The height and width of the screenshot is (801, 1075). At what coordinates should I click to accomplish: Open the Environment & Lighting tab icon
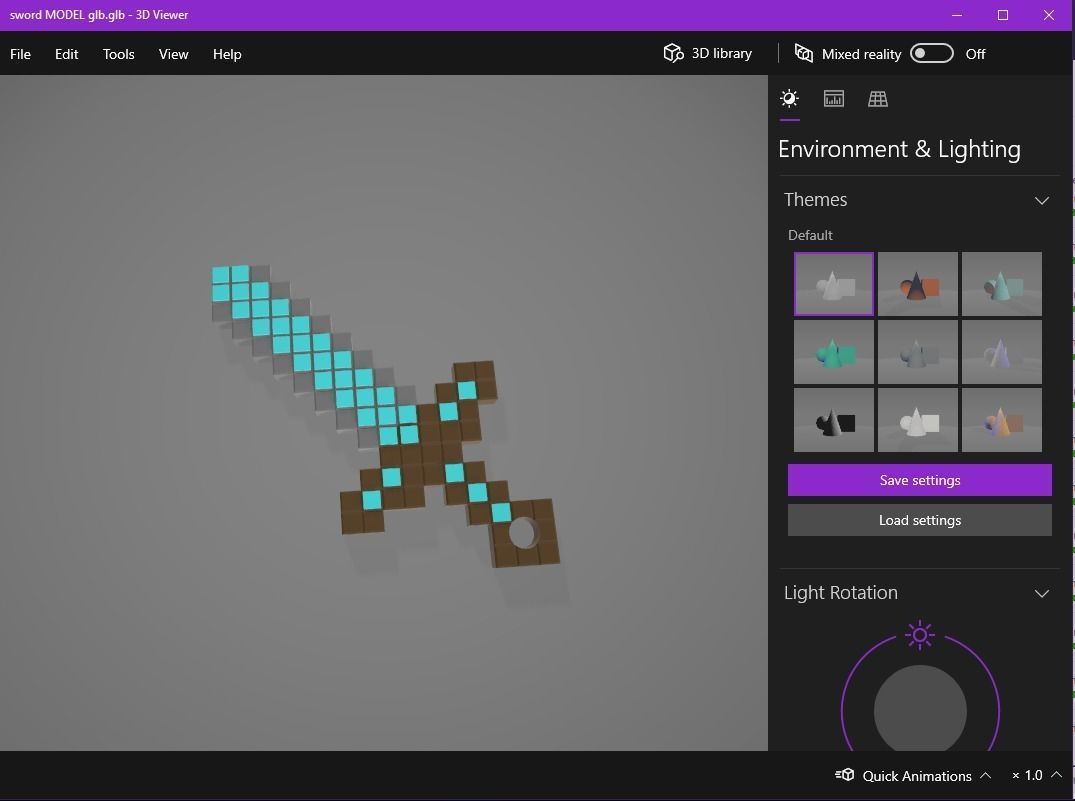click(x=789, y=99)
